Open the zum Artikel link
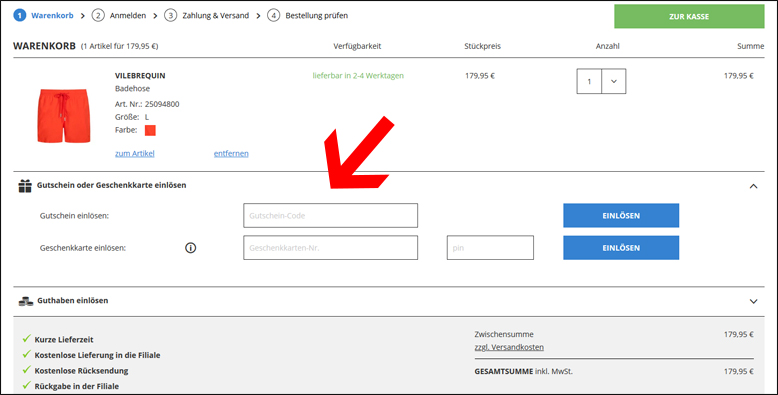The image size is (778, 395). (134, 153)
